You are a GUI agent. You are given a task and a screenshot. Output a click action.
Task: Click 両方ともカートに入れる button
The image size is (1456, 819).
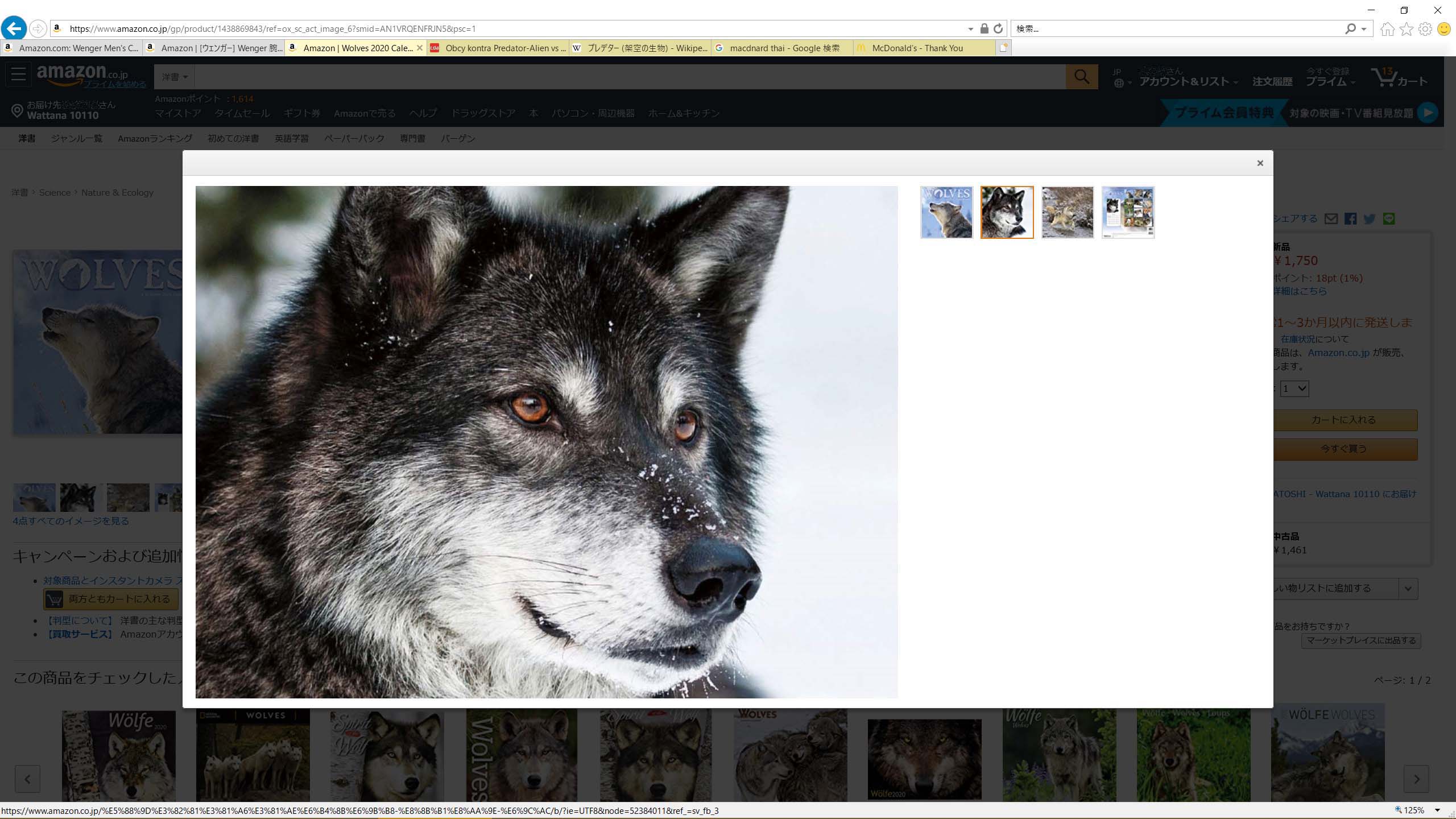pyautogui.click(x=111, y=599)
